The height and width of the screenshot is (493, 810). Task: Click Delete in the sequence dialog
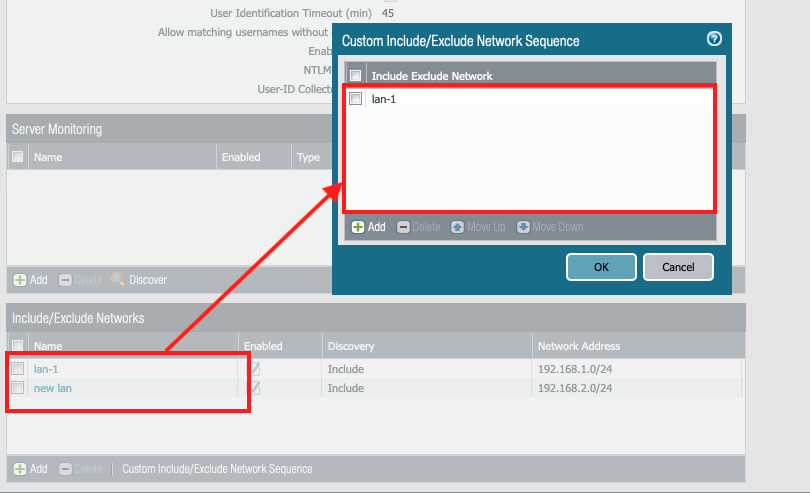(x=418, y=227)
